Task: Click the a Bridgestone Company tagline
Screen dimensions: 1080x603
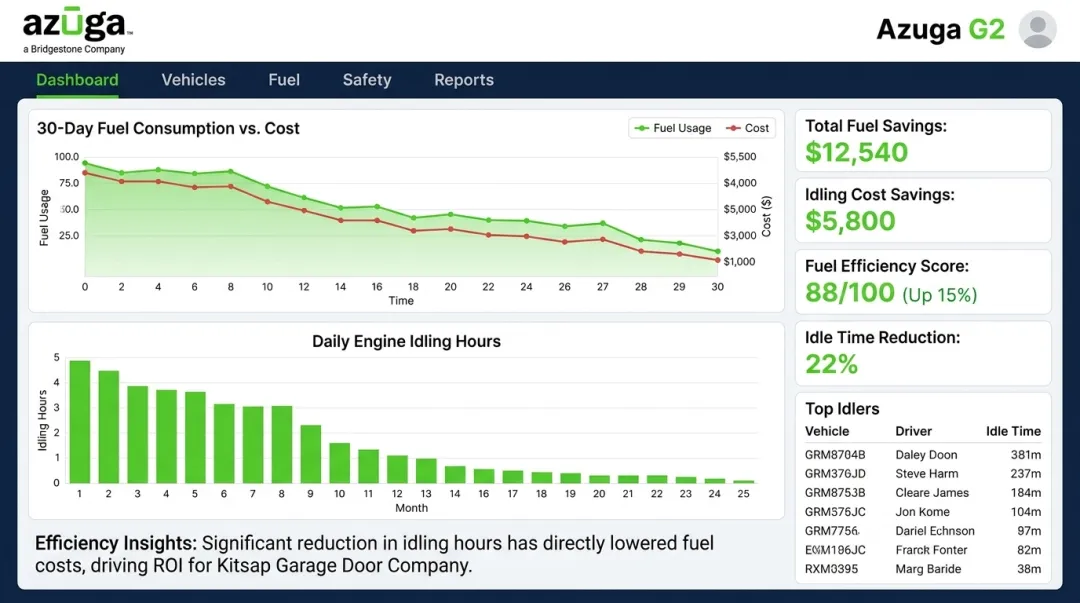Action: [x=74, y=49]
